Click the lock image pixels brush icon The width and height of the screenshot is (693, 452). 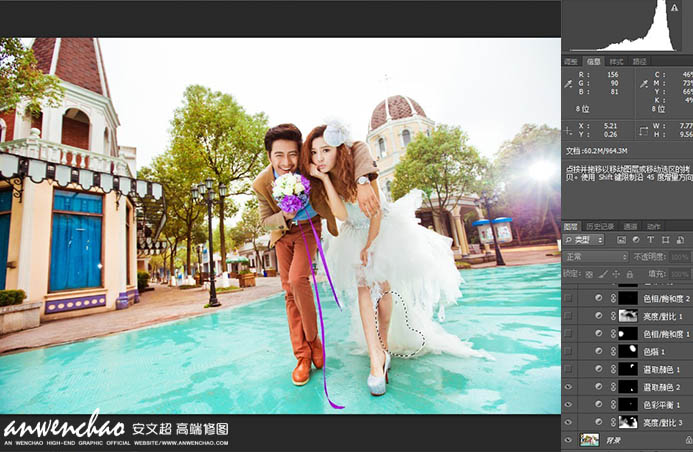coord(601,272)
